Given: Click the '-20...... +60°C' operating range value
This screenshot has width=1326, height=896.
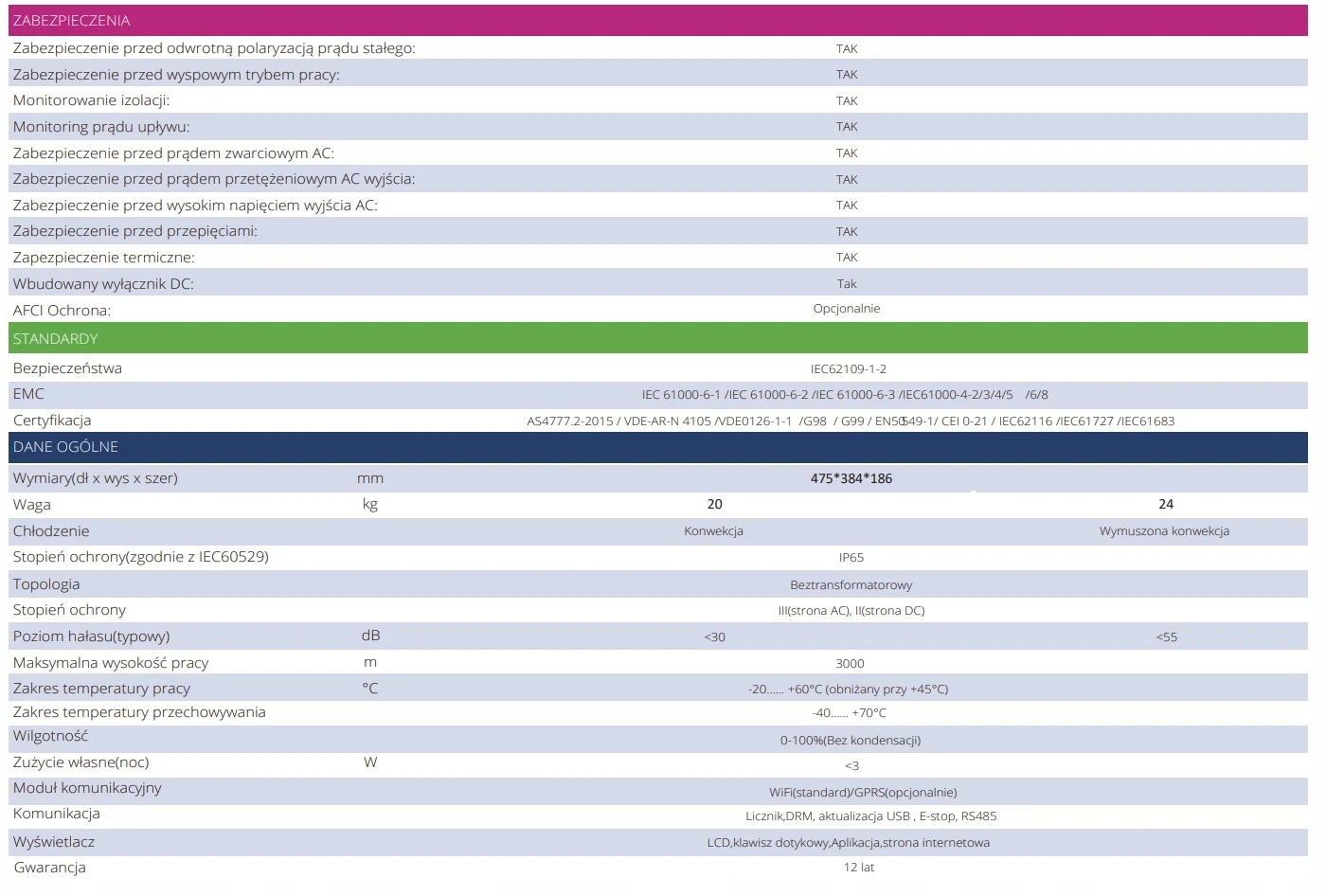Looking at the screenshot, I should 848,690.
